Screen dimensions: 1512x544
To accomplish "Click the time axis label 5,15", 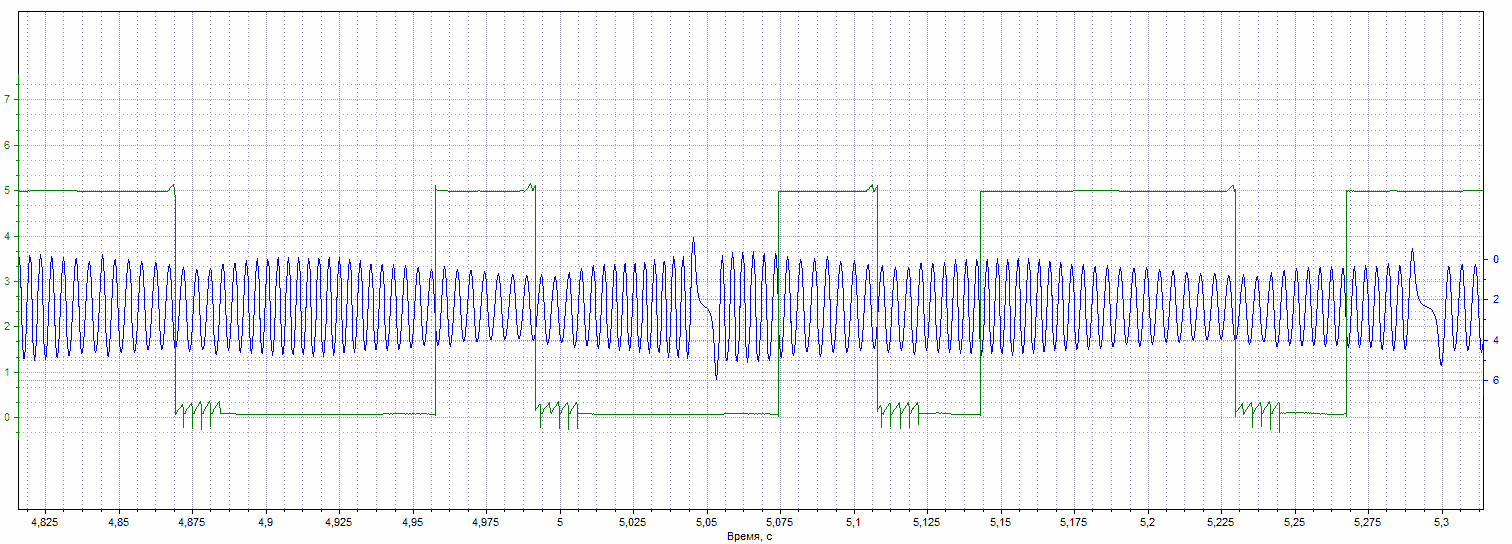I will (1000, 522).
